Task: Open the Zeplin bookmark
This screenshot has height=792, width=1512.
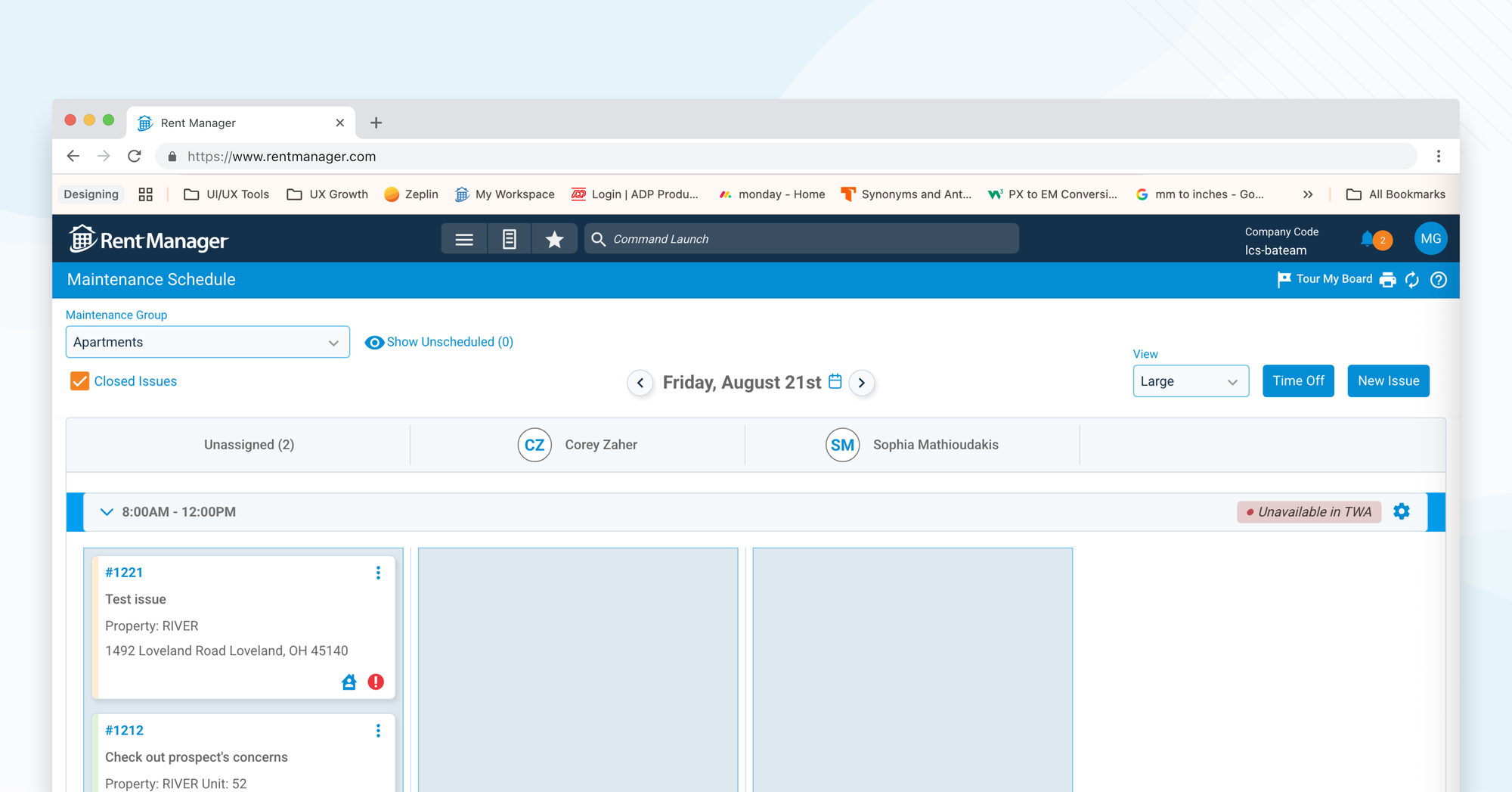Action: [x=411, y=194]
